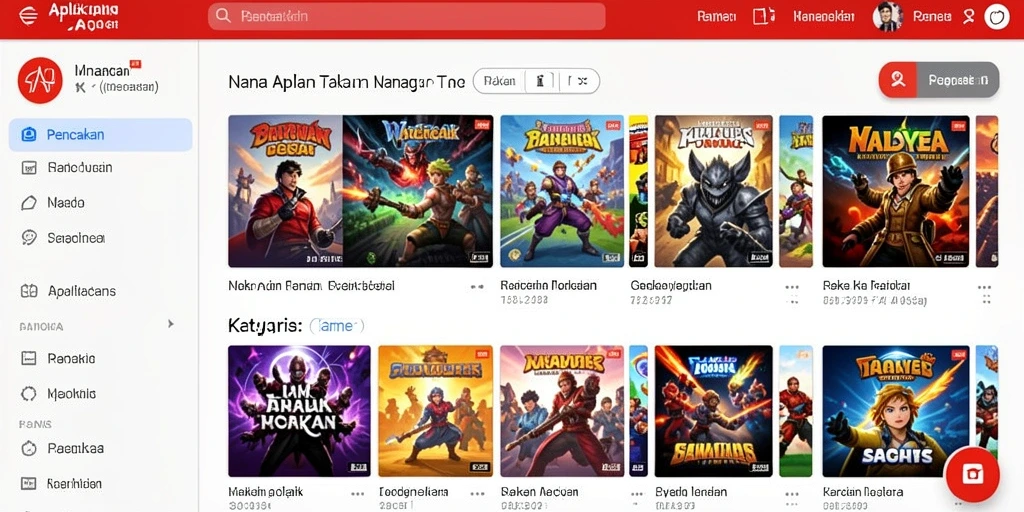Click the person icon next to Renee

tap(968, 16)
